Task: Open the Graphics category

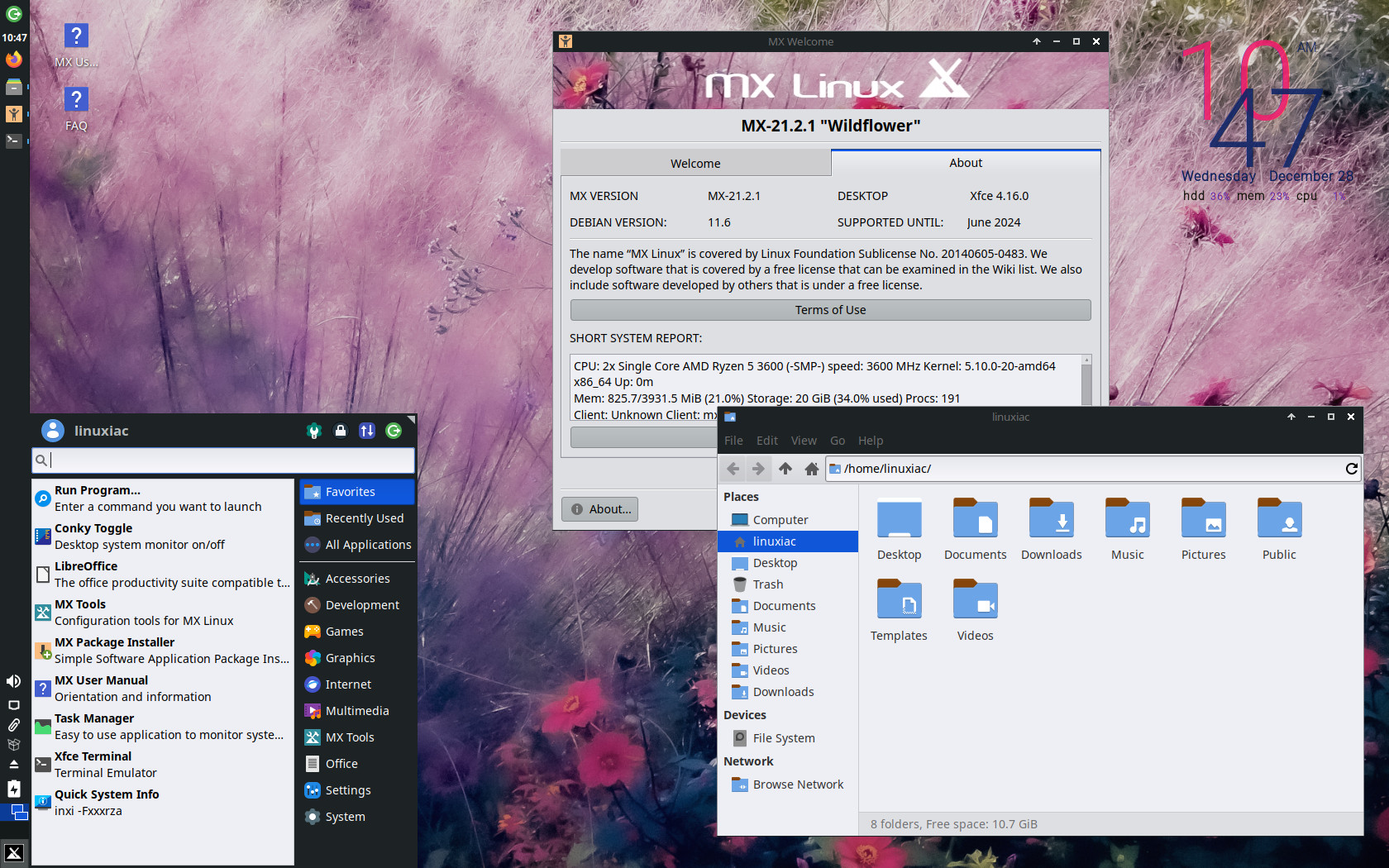Action: [x=357, y=658]
